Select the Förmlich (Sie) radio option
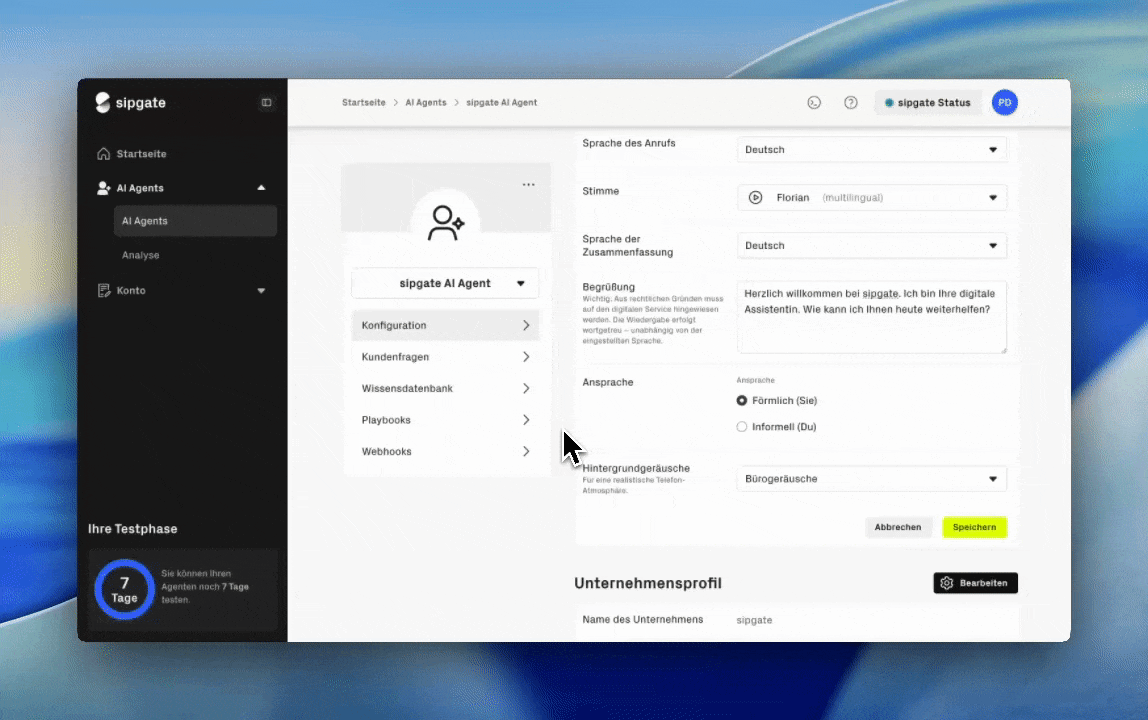This screenshot has width=1148, height=720. [742, 401]
